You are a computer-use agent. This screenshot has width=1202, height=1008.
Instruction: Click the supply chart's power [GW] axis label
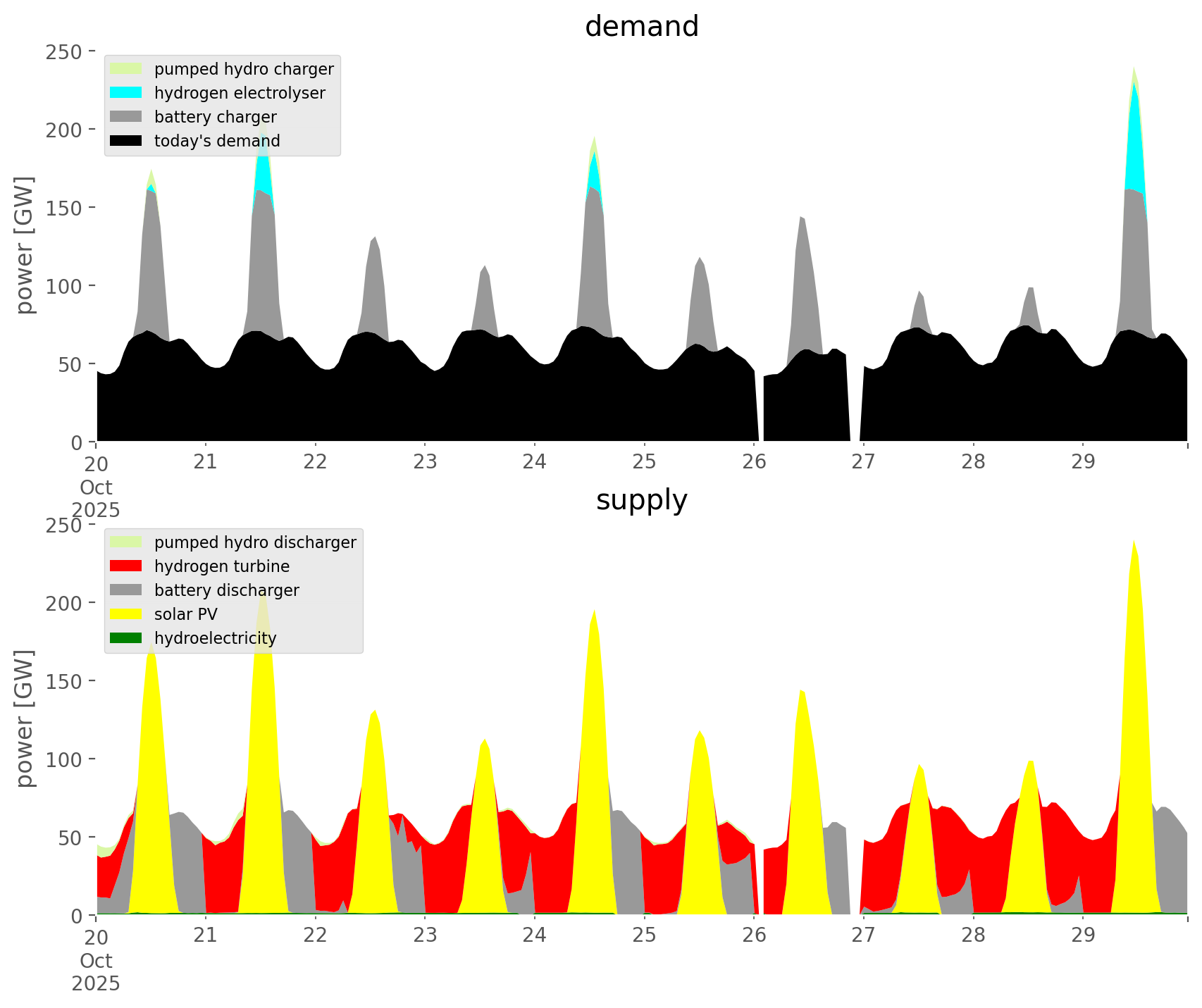(x=25, y=718)
